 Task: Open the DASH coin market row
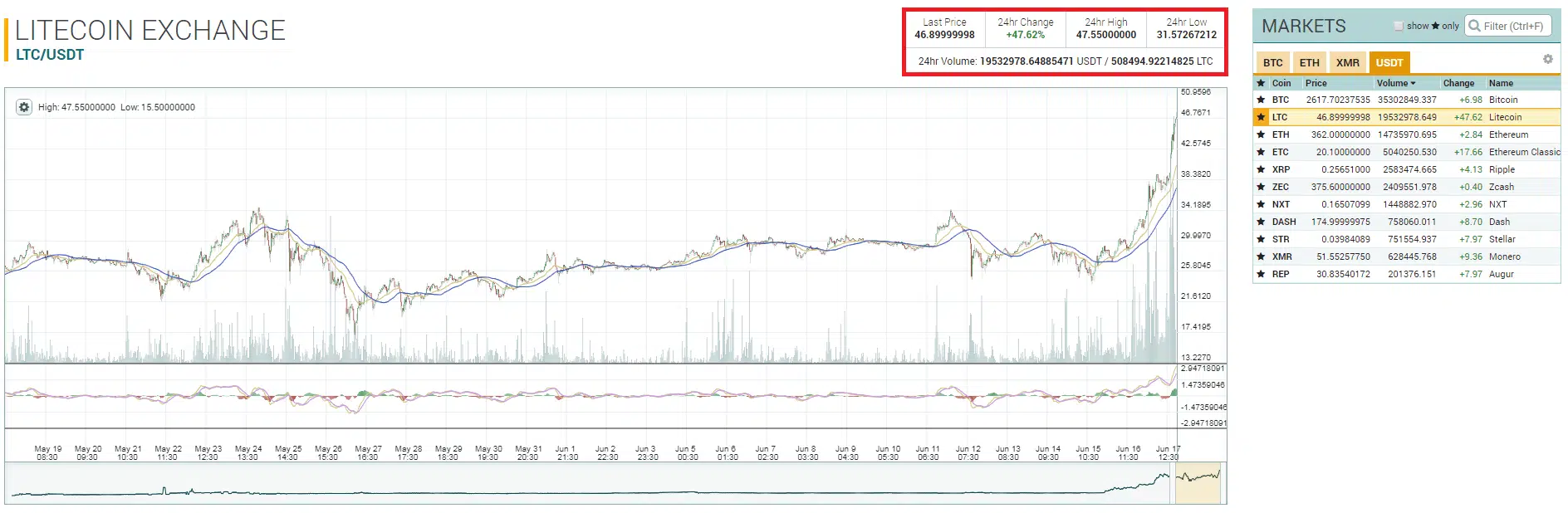pos(1406,222)
